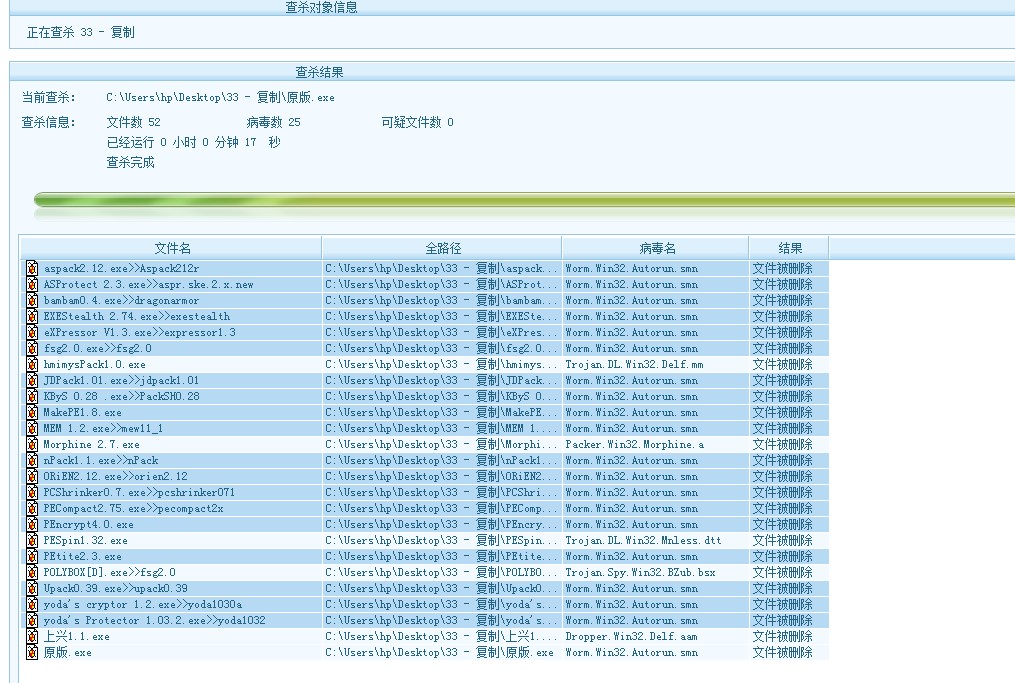This screenshot has height=683, width=1015.
Task: Sort results by the 结果 column header
Action: pos(789,248)
